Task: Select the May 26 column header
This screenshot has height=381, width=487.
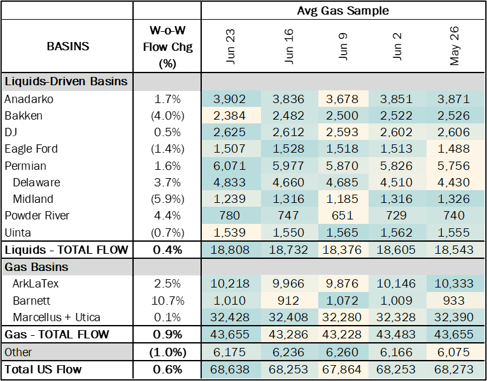Action: point(454,46)
